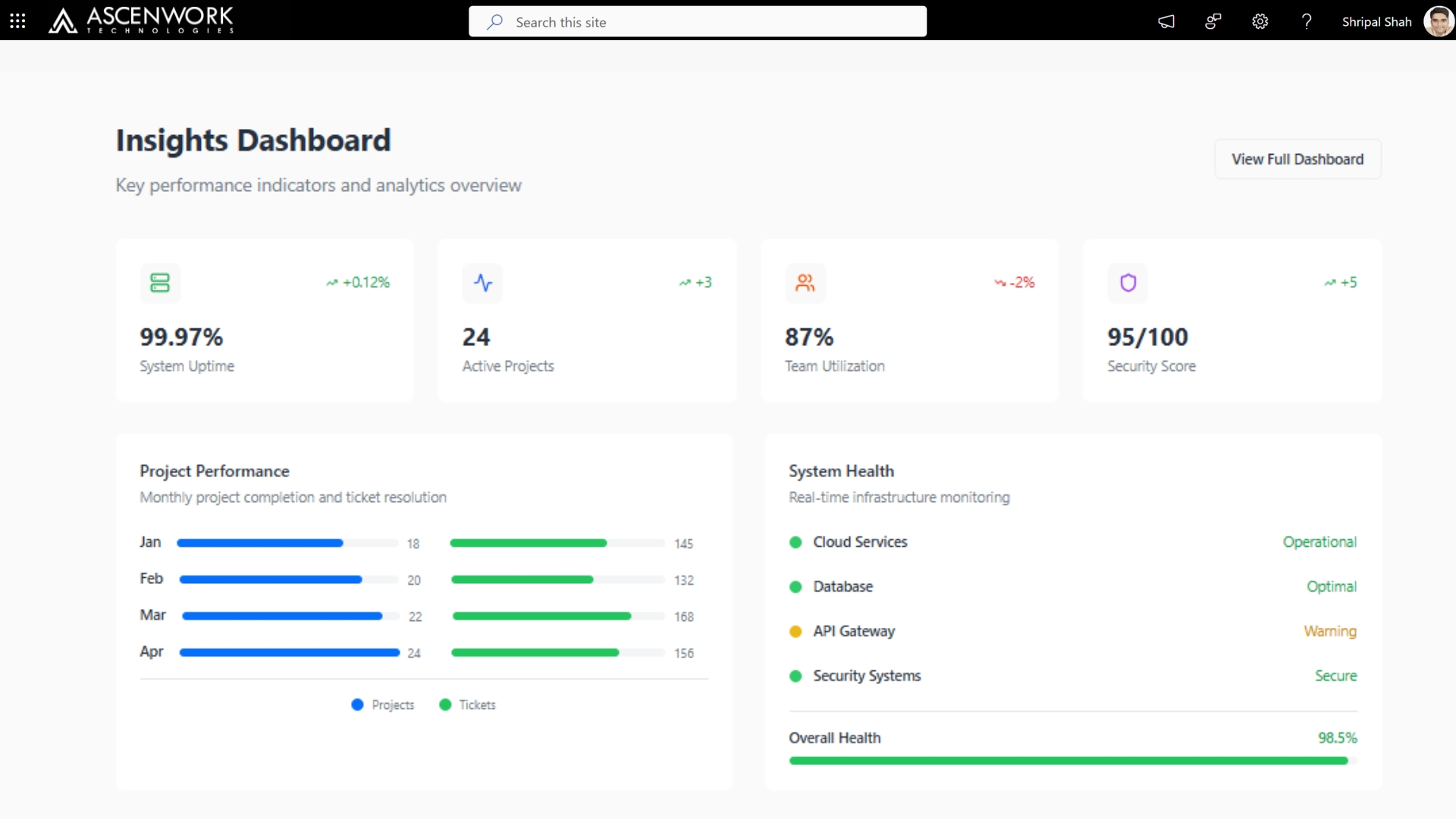
Task: Click the Jan blue projects bar
Action: tap(260, 543)
